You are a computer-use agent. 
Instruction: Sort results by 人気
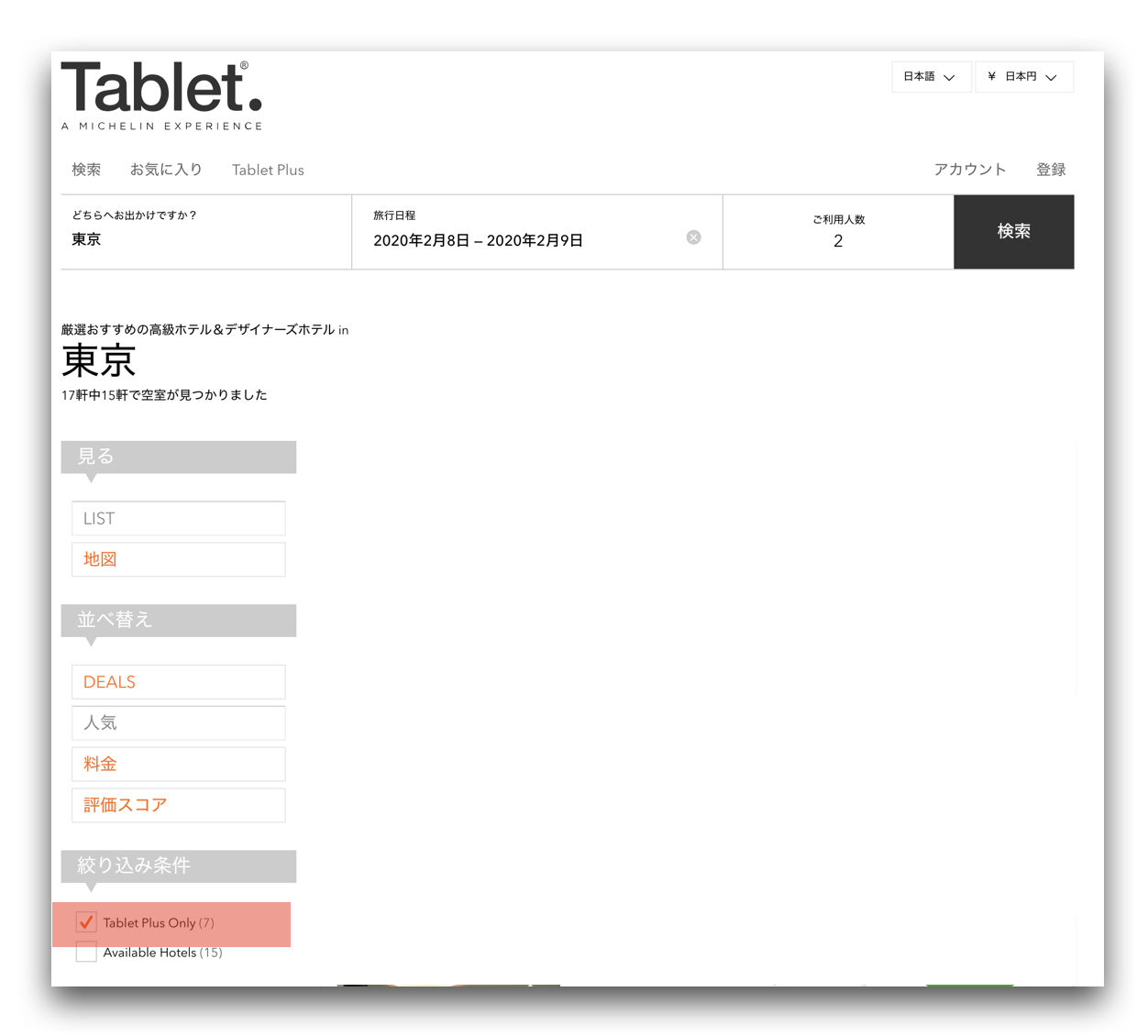pyautogui.click(x=179, y=722)
